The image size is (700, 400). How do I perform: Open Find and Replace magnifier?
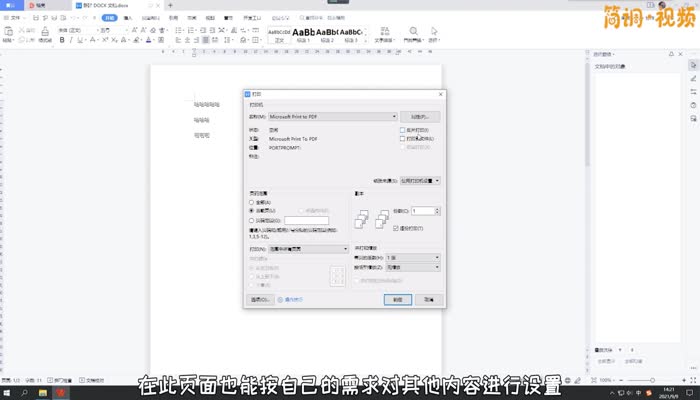pyautogui.click(x=414, y=31)
